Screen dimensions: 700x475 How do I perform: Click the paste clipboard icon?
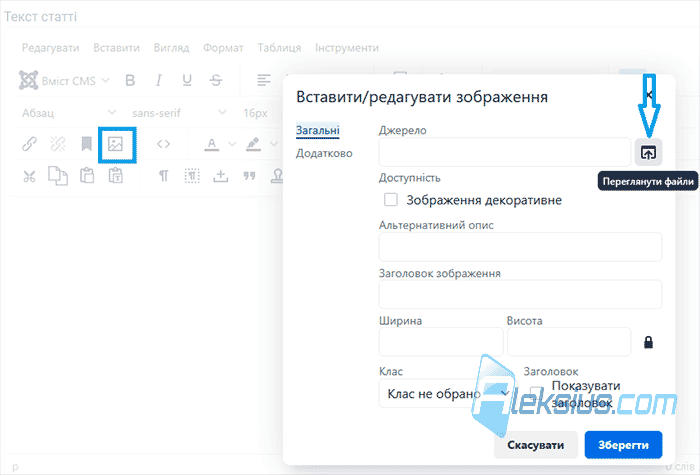click(87, 175)
